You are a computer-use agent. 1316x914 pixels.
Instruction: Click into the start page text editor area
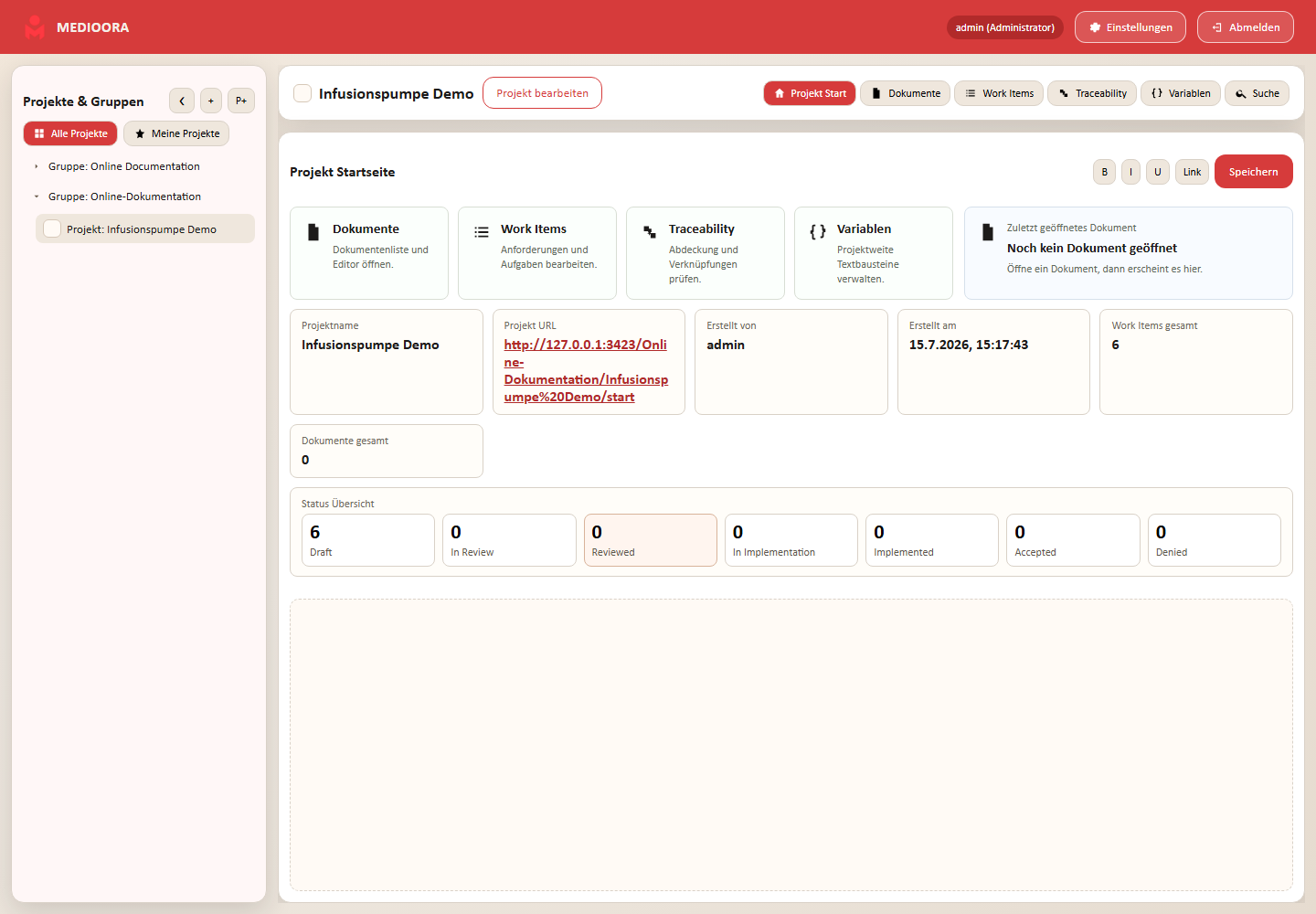pos(791,745)
